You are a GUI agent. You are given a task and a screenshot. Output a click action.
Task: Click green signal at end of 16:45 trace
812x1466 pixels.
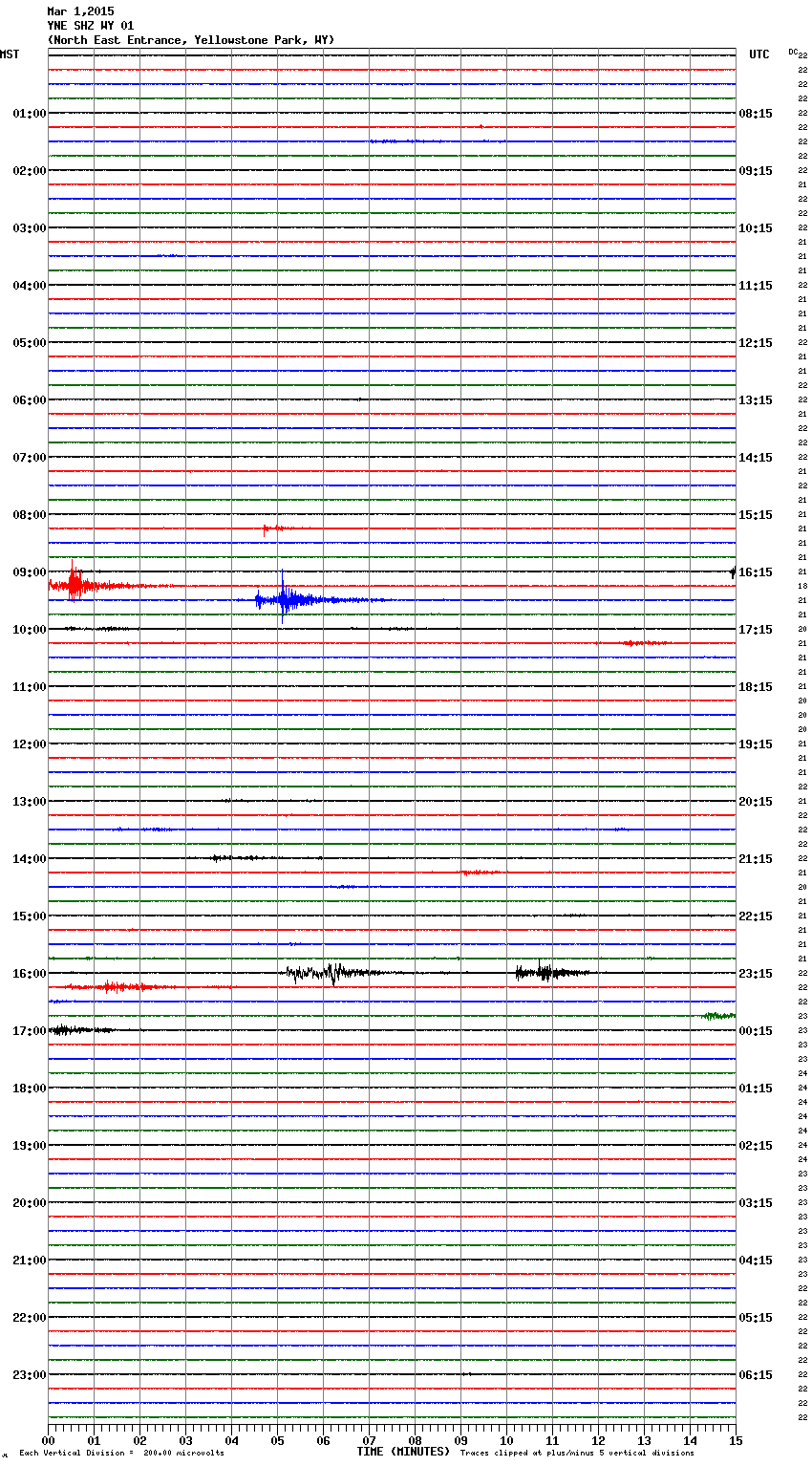coord(718,1015)
